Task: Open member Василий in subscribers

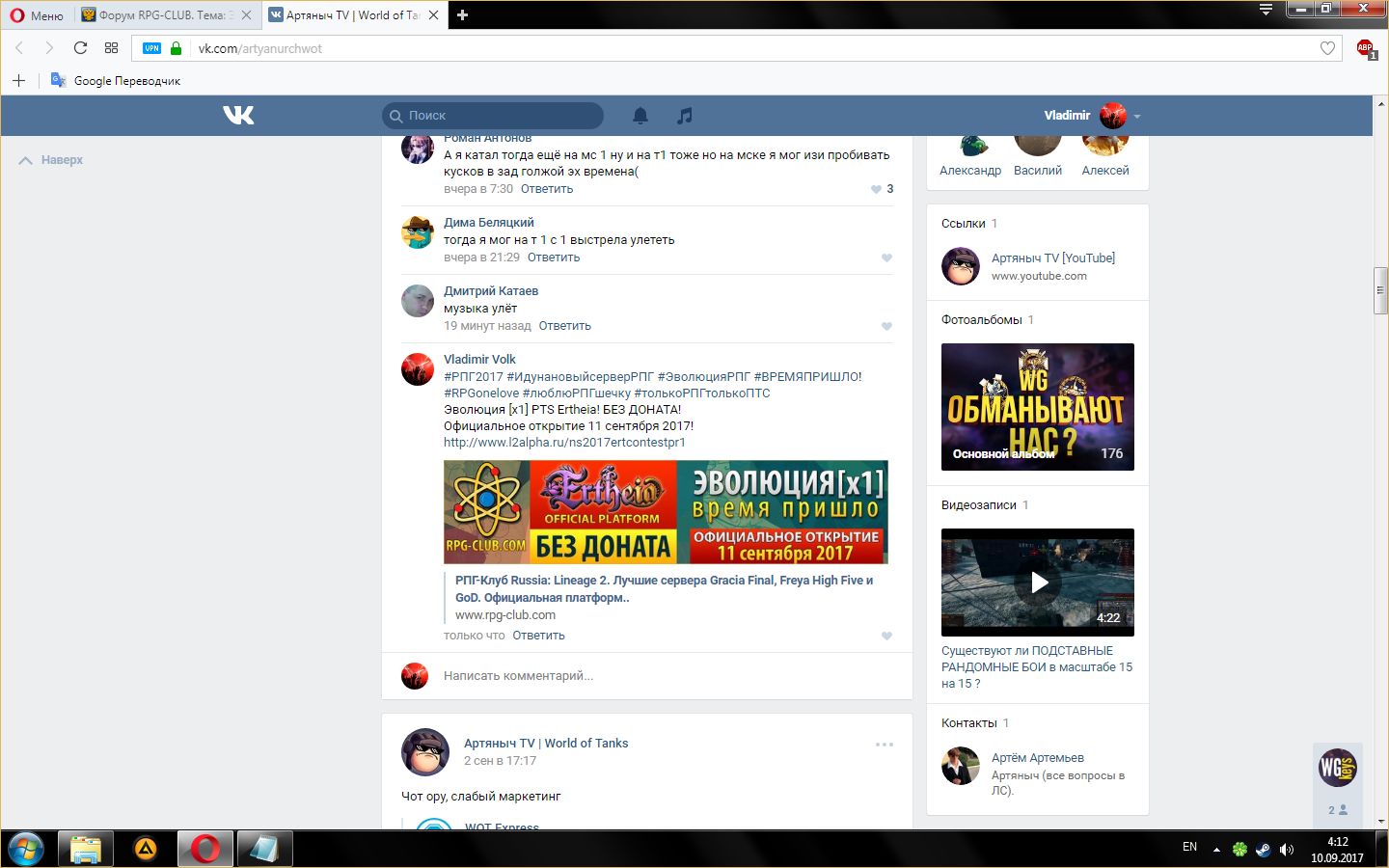Action: pos(1038,171)
